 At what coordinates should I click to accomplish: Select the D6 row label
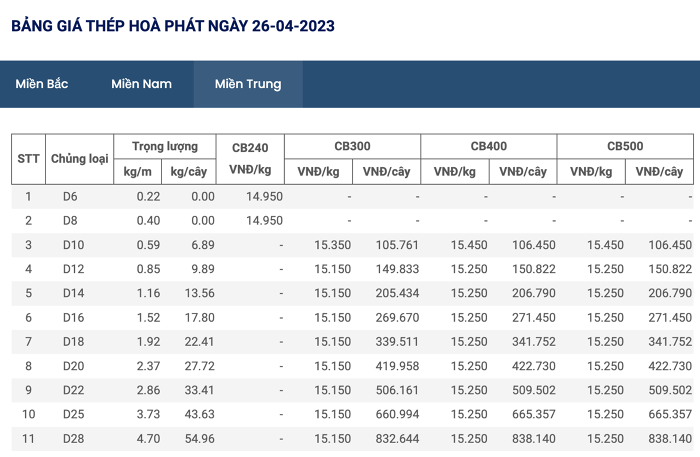[x=70, y=196]
